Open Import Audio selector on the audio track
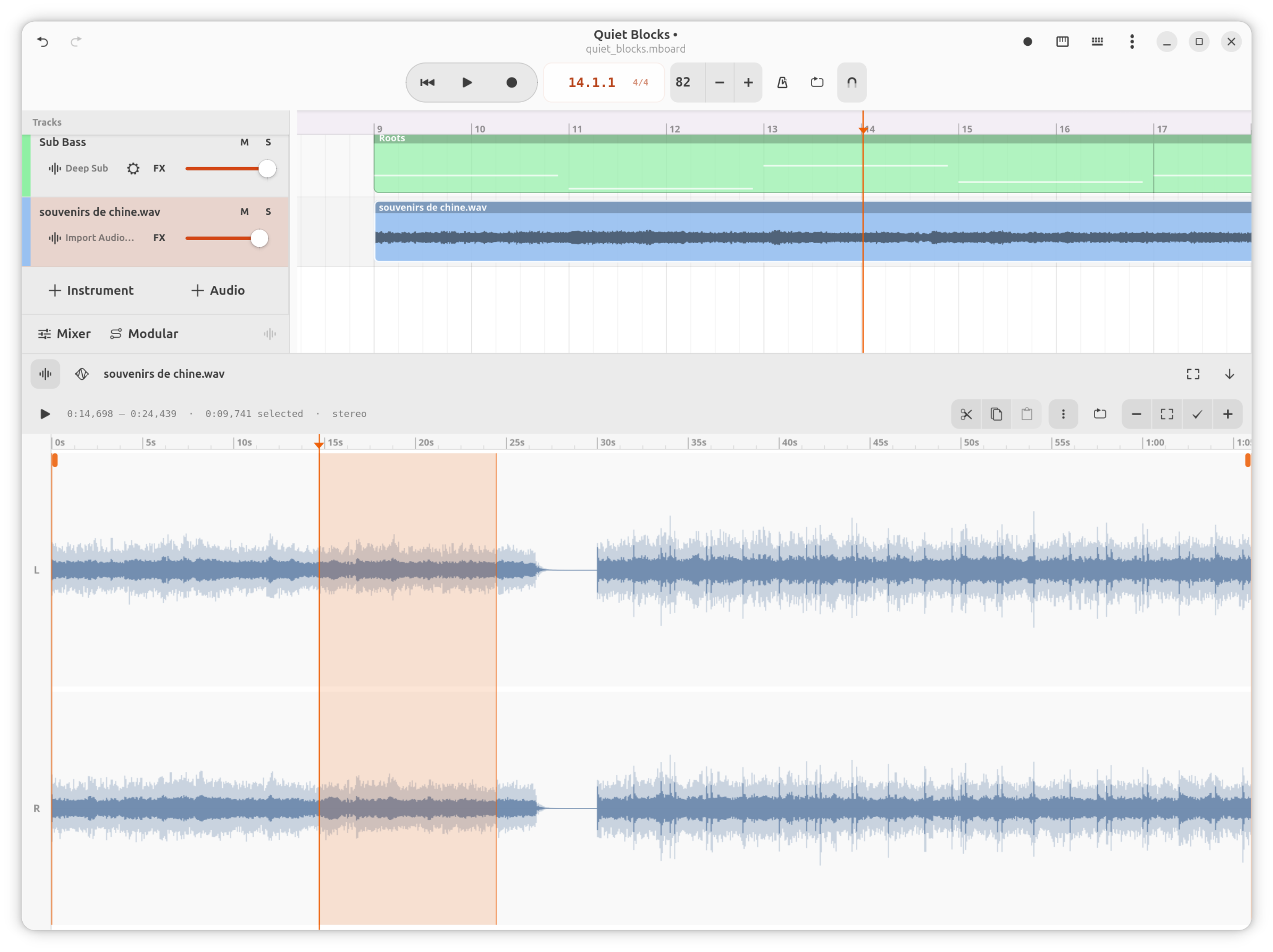 click(91, 238)
